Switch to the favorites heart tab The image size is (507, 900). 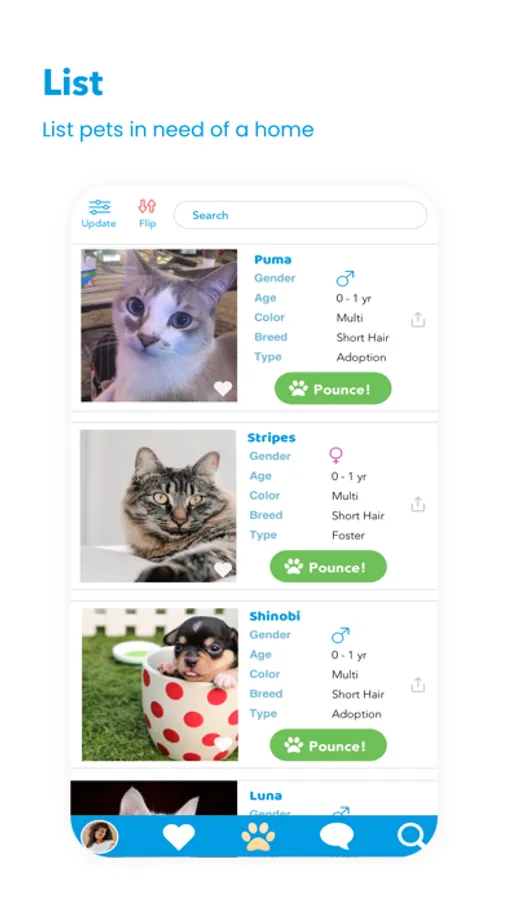[x=179, y=837]
